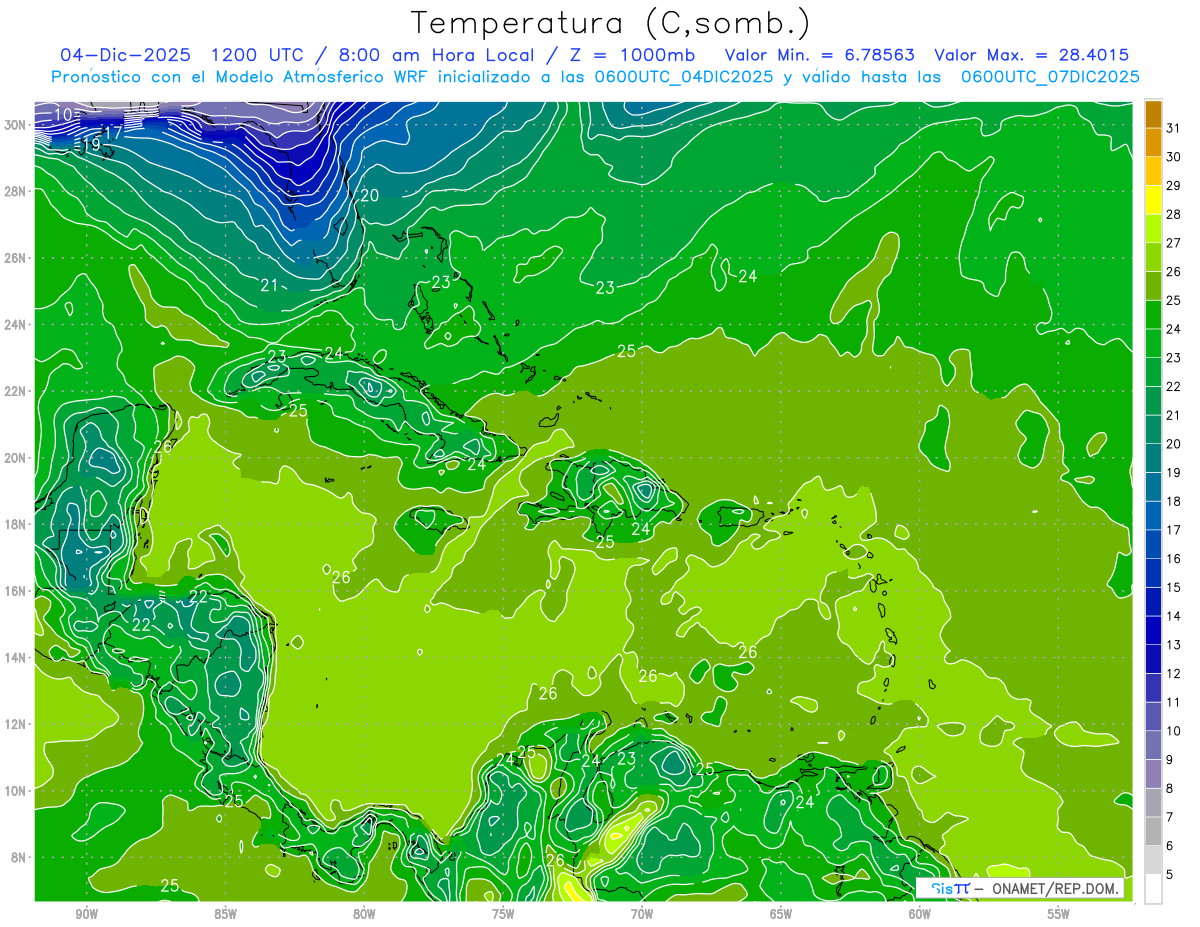Screen dimensions: 1200x927
Task: Click the "80W" longitude axis label
Action: (363, 914)
